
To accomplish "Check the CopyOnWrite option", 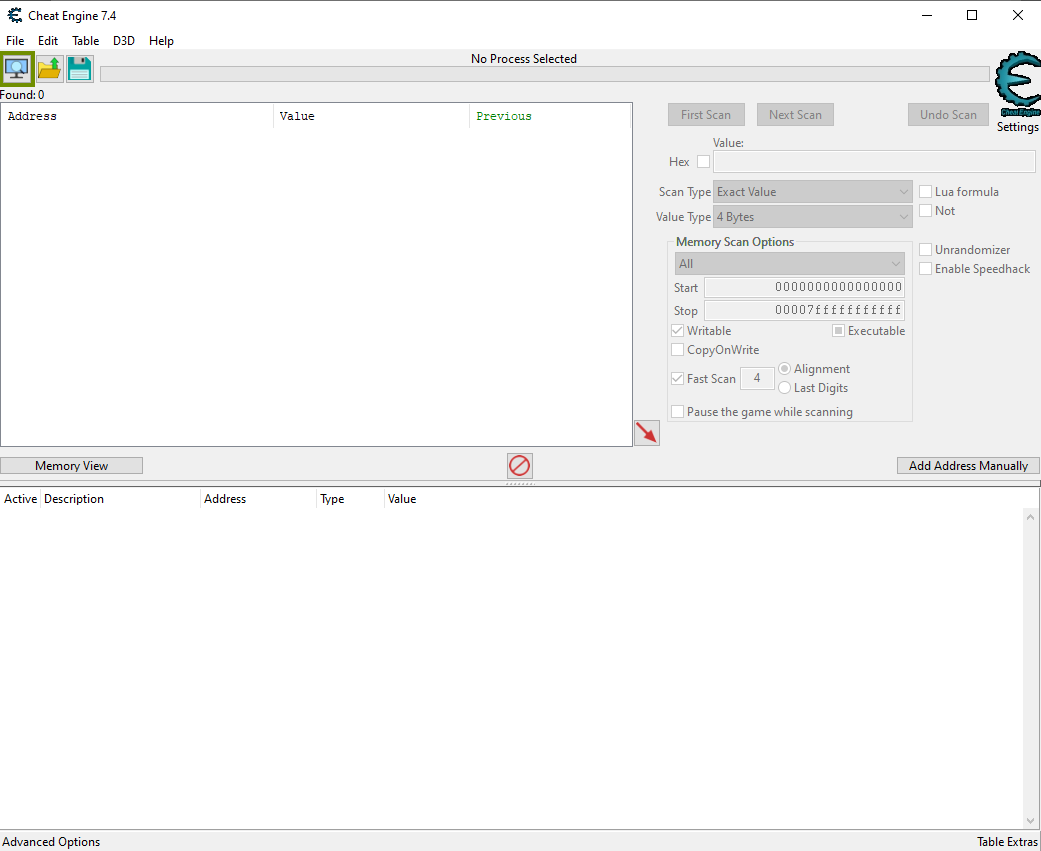I will coord(677,350).
